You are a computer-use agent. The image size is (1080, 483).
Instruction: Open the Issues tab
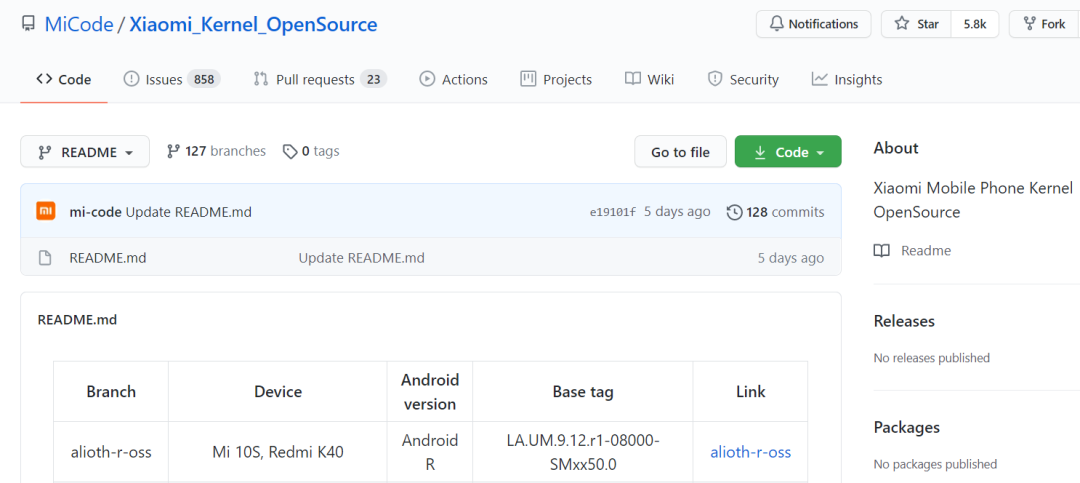pos(171,79)
